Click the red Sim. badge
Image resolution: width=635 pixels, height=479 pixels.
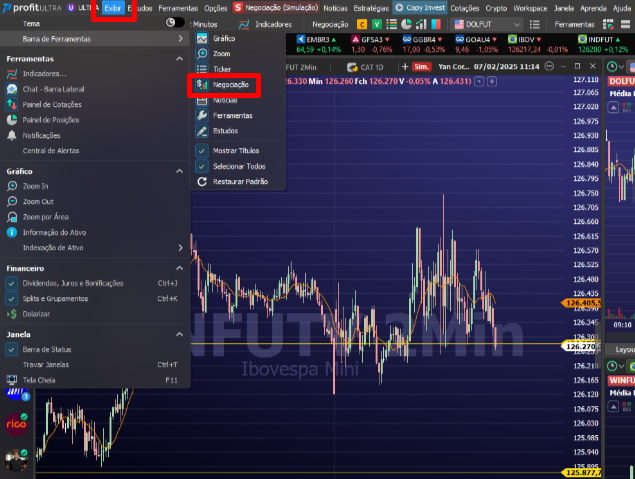[x=422, y=66]
